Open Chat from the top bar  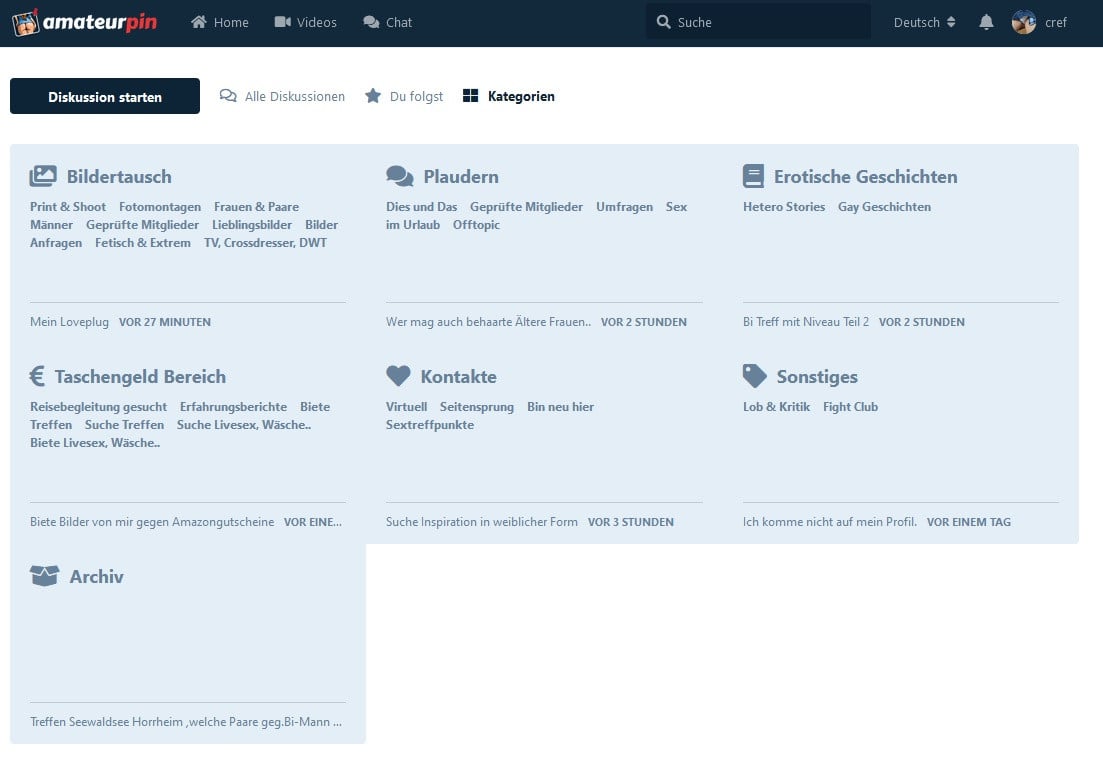pos(387,22)
